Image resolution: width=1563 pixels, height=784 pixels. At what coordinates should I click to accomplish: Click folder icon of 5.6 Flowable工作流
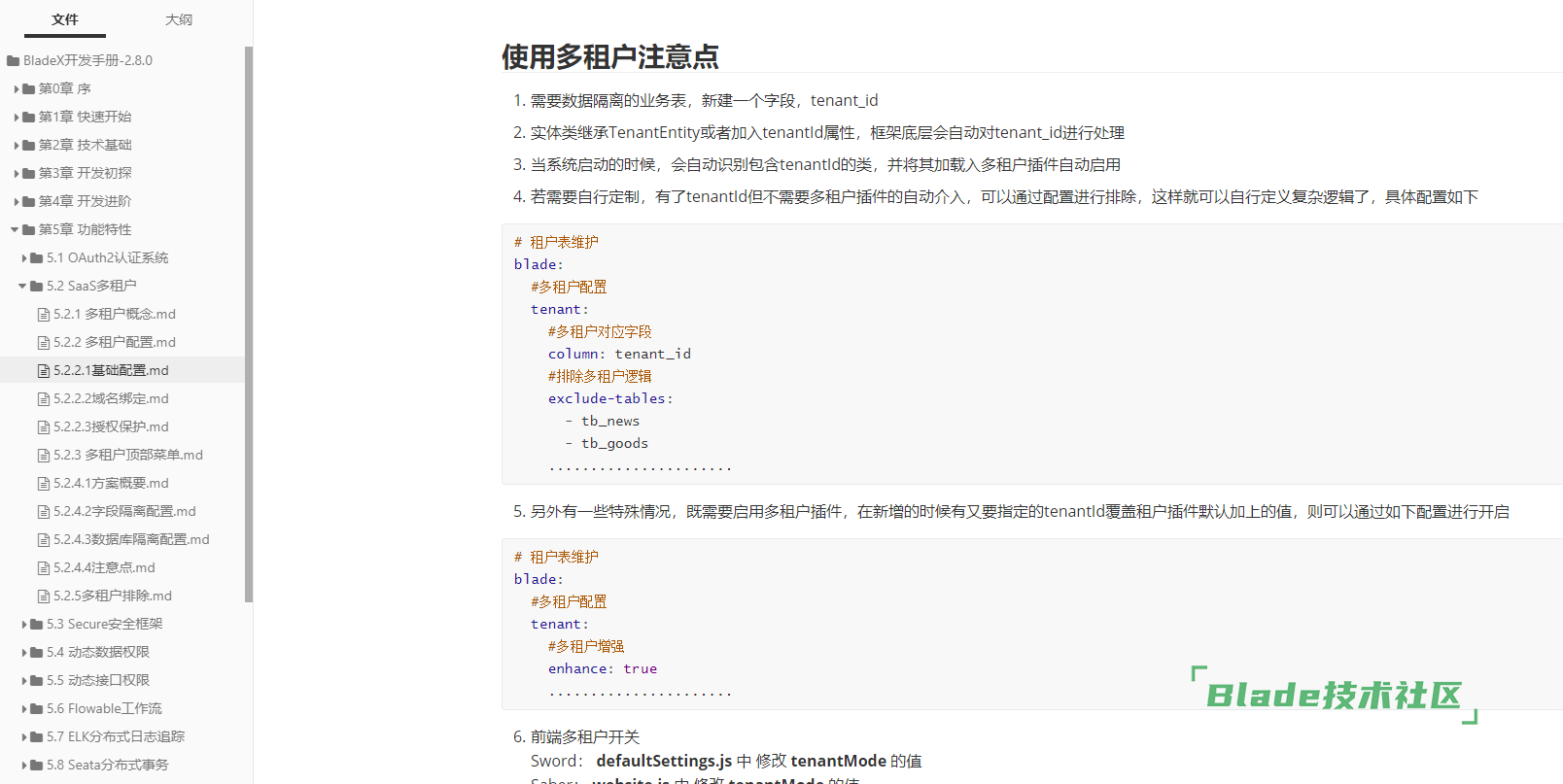click(x=36, y=708)
